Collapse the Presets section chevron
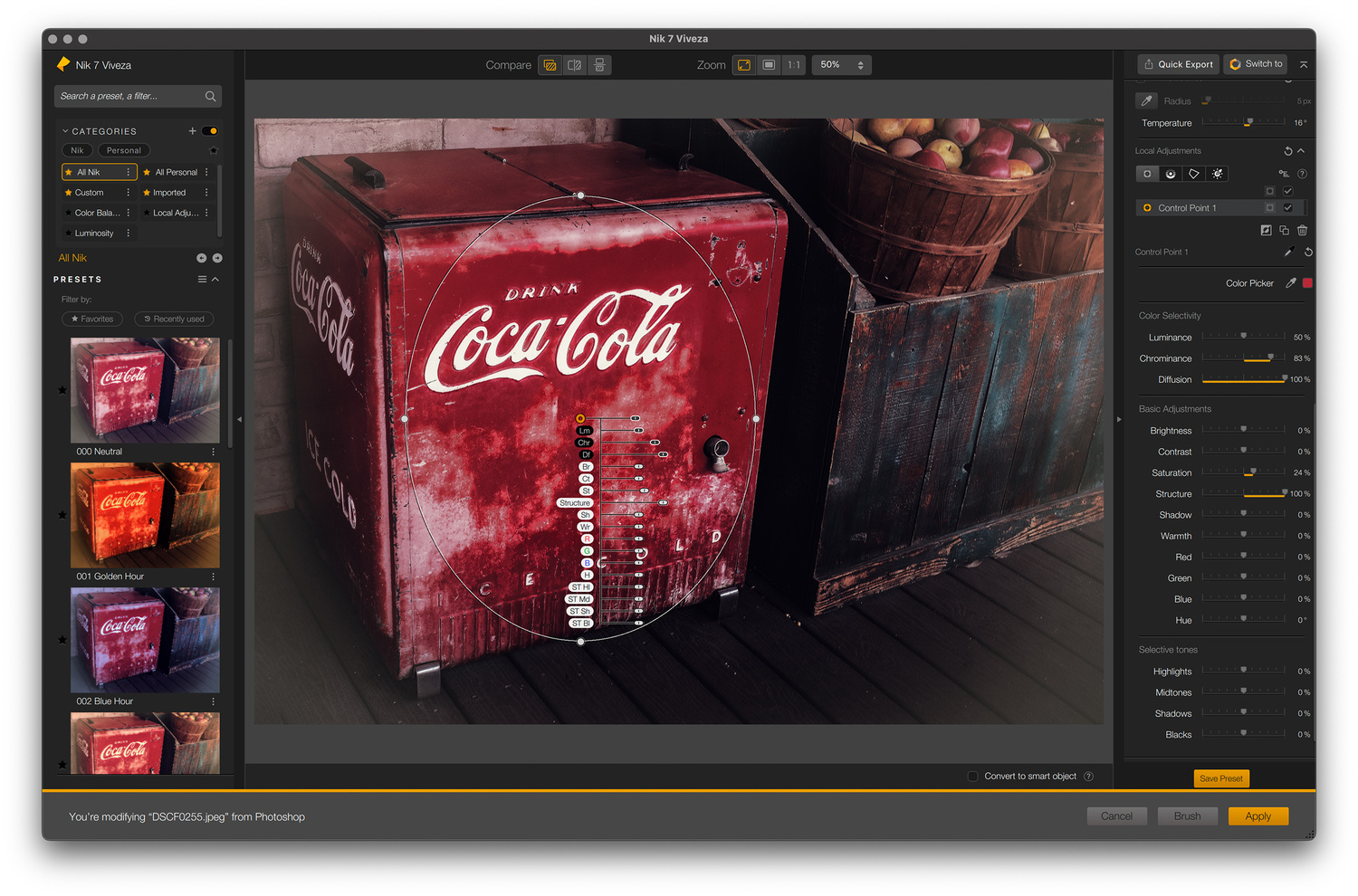The image size is (1358, 896). (215, 280)
